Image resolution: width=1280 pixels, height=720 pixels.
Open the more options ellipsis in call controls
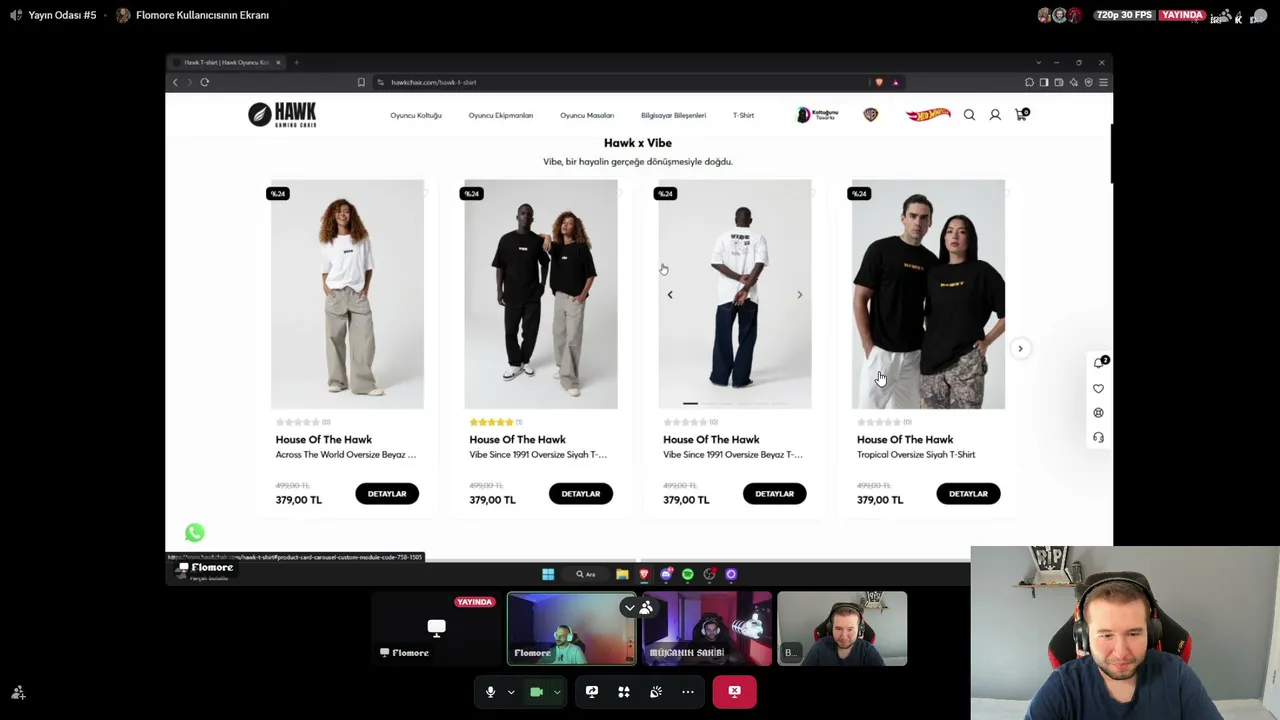point(688,691)
